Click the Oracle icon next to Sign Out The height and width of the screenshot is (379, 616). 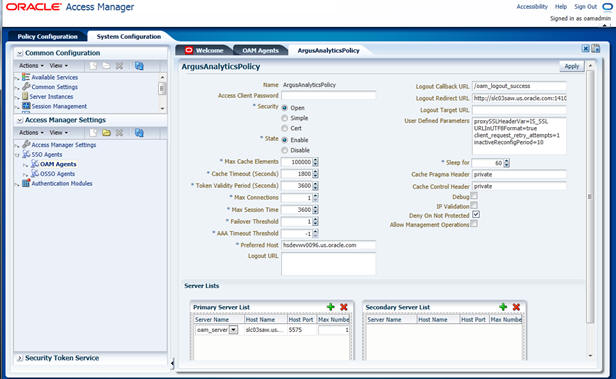click(607, 7)
